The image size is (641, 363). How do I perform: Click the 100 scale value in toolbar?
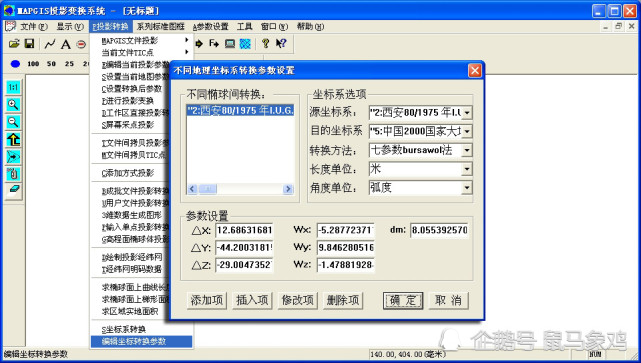33,64
